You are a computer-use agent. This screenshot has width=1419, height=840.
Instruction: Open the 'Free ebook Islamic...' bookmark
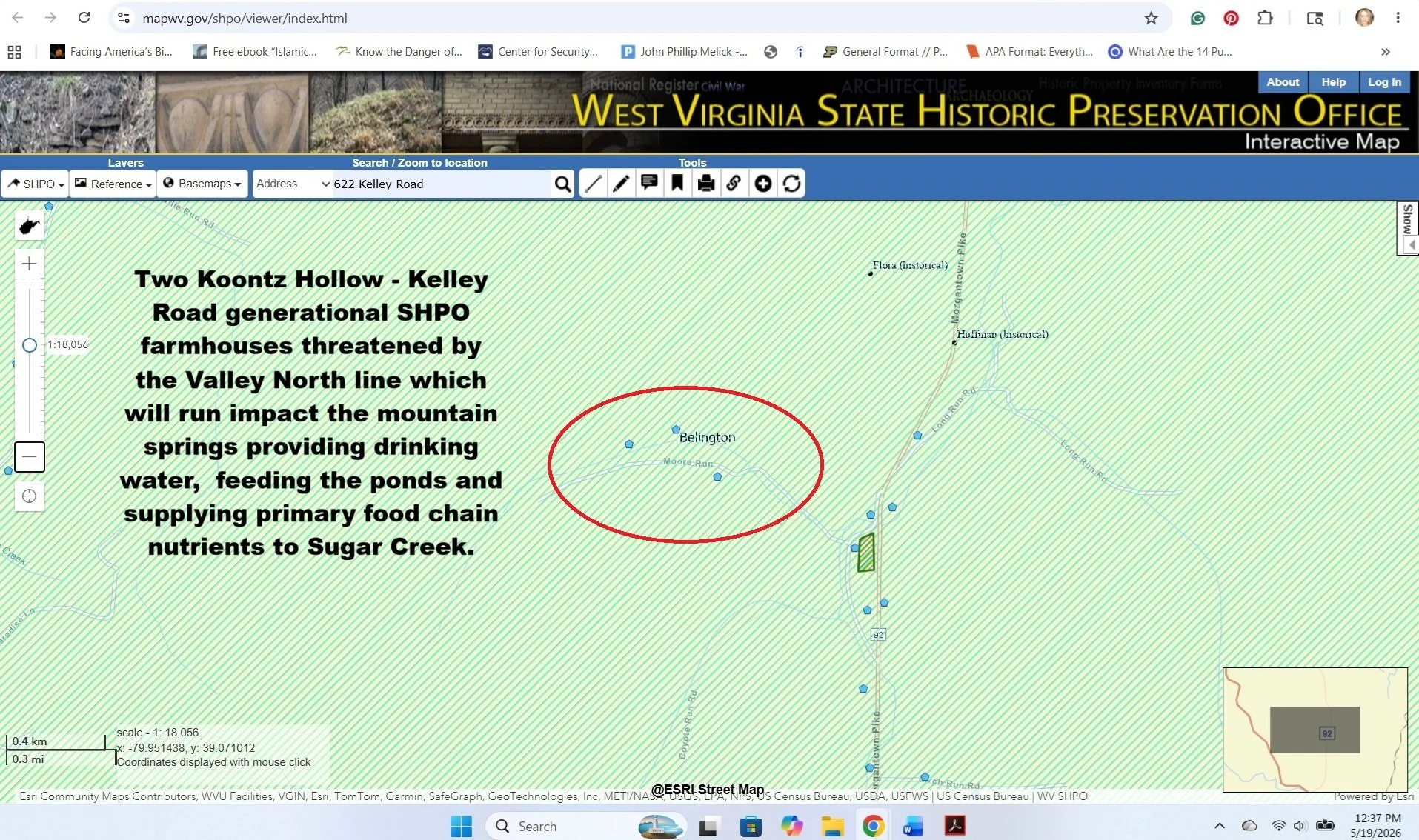point(254,52)
